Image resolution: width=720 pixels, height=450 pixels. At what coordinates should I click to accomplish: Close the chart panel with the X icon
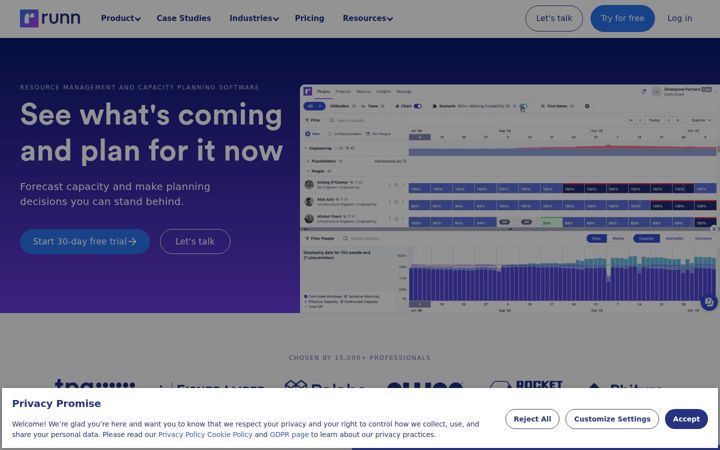click(714, 229)
